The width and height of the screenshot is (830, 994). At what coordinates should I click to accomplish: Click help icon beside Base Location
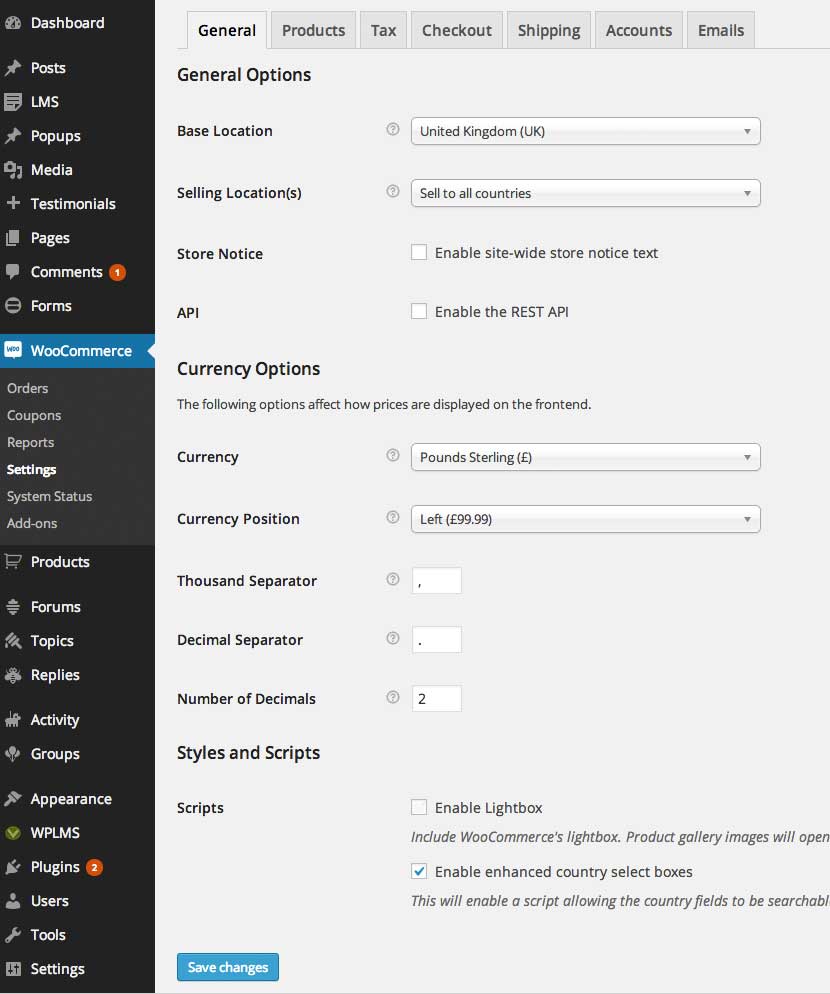tap(393, 129)
